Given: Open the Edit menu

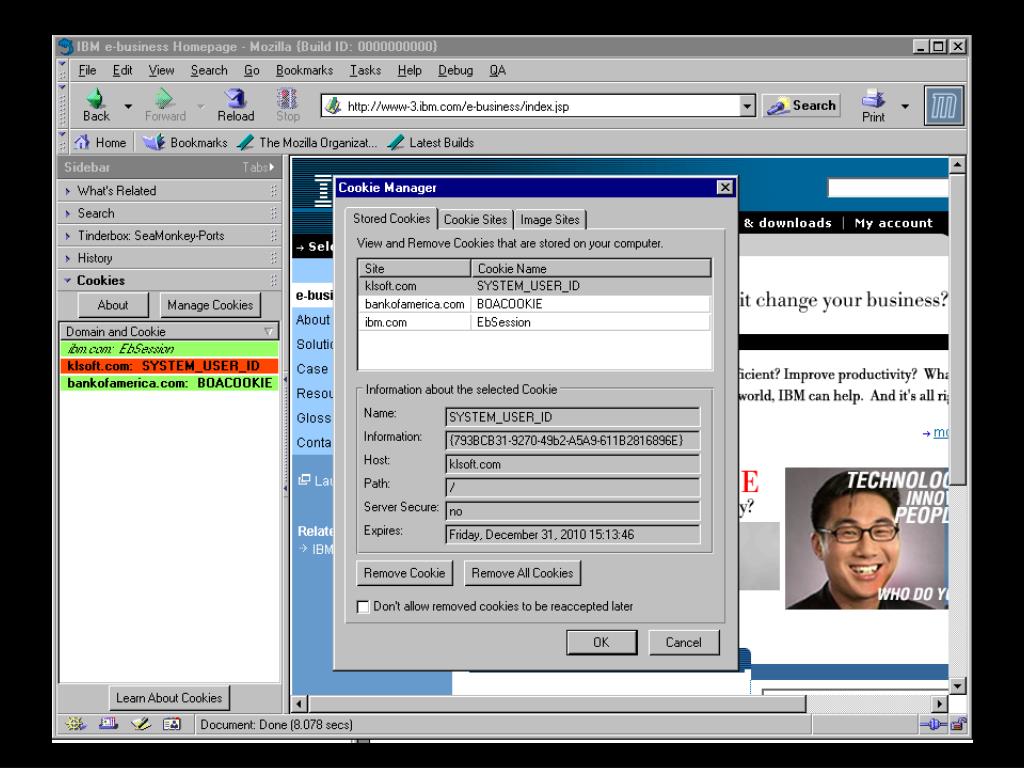Looking at the screenshot, I should pos(122,71).
